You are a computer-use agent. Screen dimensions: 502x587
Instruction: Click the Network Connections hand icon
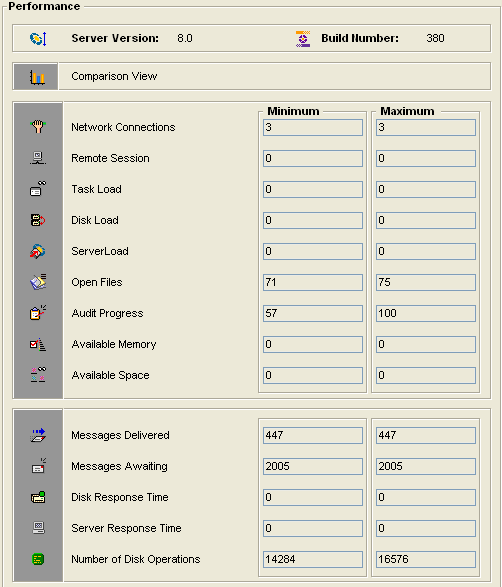click(38, 127)
